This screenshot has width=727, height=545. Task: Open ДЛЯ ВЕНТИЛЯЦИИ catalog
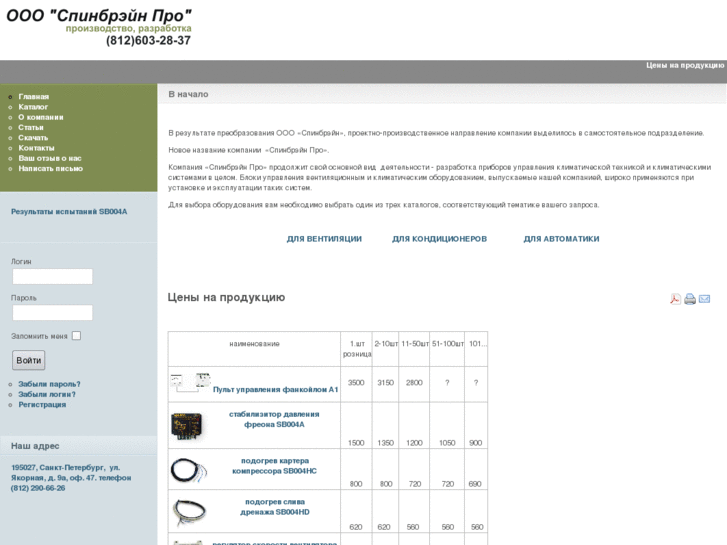324,239
